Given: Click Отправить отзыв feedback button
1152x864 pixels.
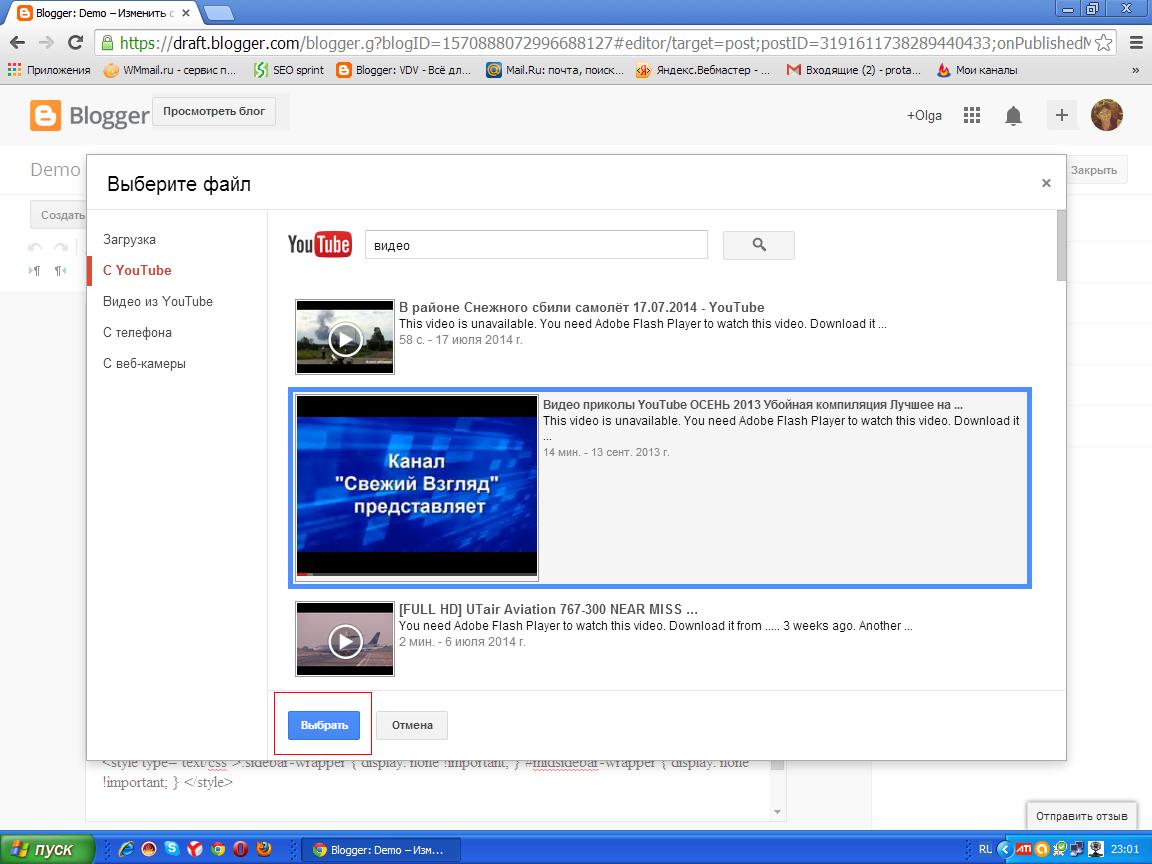Looking at the screenshot, I should (1081, 816).
